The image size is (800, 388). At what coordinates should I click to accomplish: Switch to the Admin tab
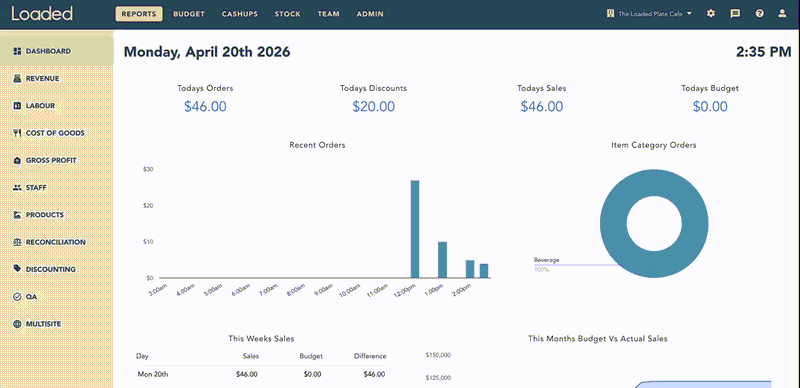(370, 14)
